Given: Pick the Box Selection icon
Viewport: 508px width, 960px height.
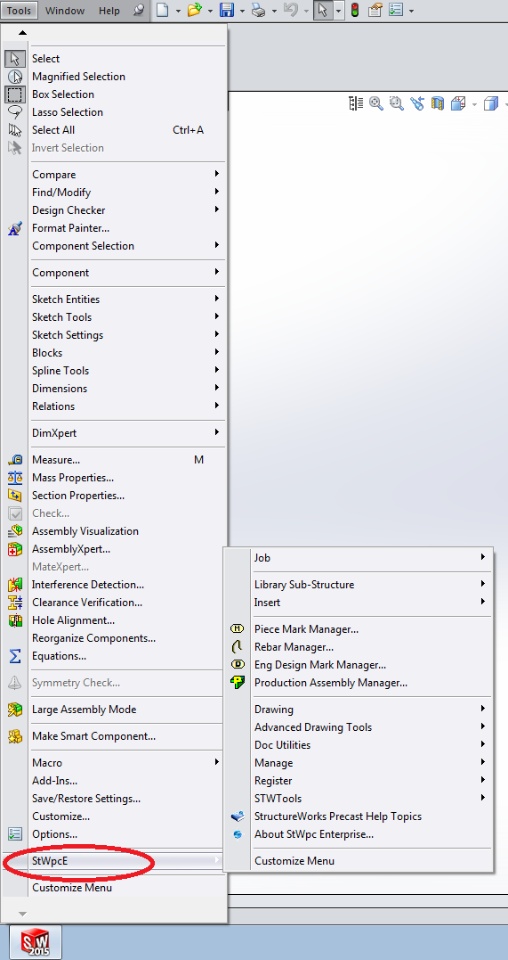Looking at the screenshot, I should [x=15, y=94].
